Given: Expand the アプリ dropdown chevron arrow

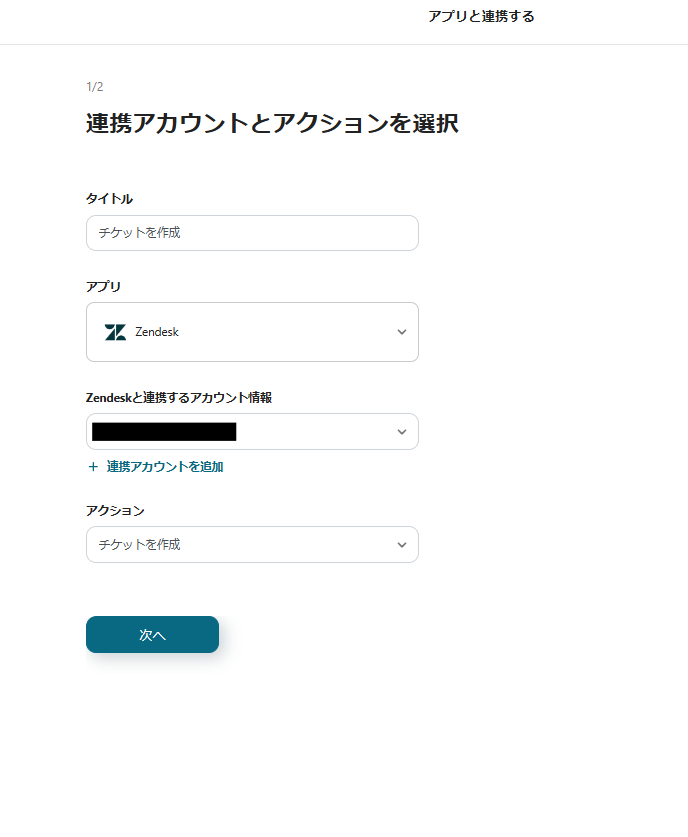Looking at the screenshot, I should pos(401,332).
